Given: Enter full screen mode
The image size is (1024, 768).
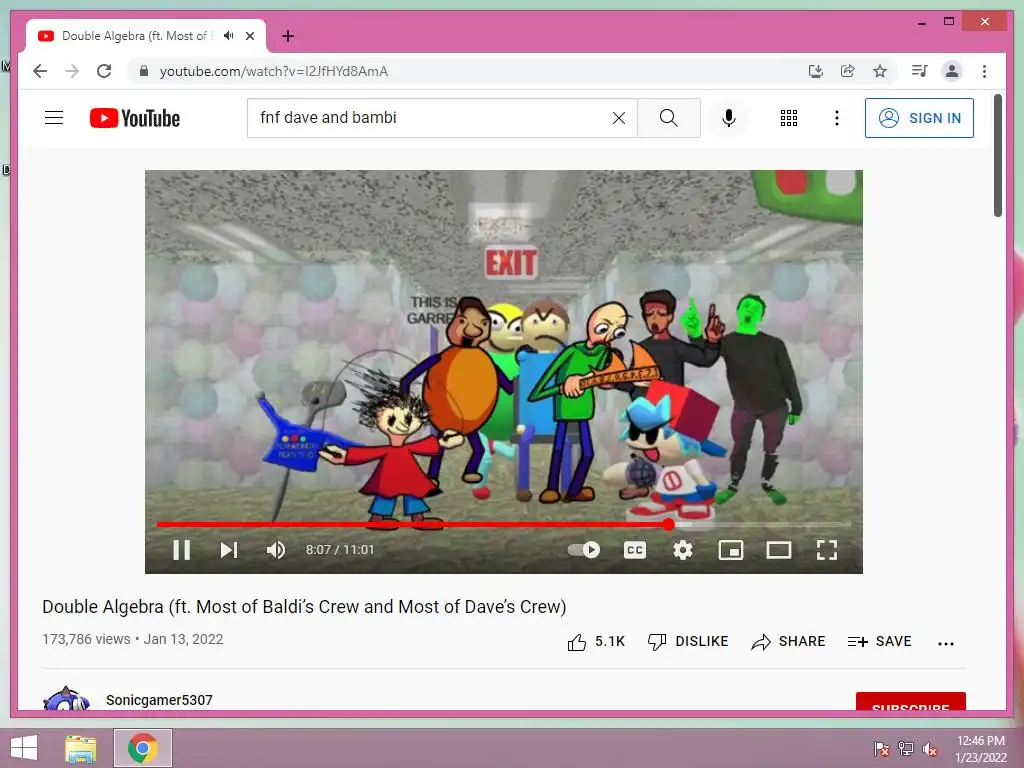Looking at the screenshot, I should (x=827, y=550).
